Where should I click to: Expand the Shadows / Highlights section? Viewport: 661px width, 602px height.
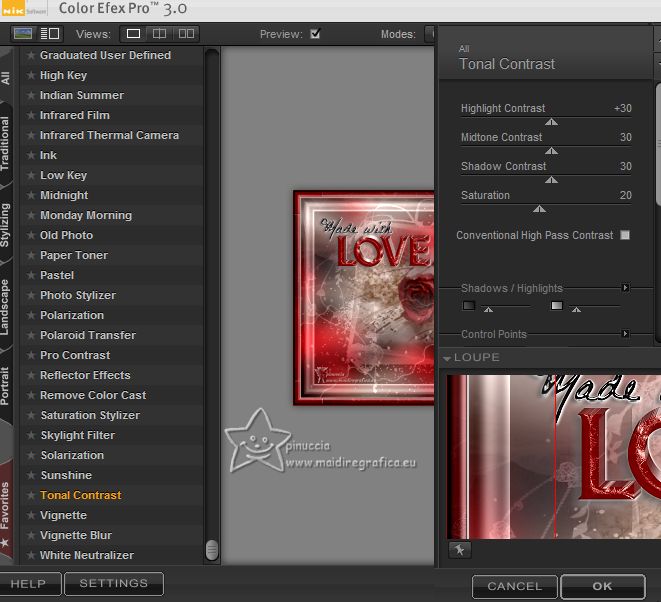click(x=625, y=288)
